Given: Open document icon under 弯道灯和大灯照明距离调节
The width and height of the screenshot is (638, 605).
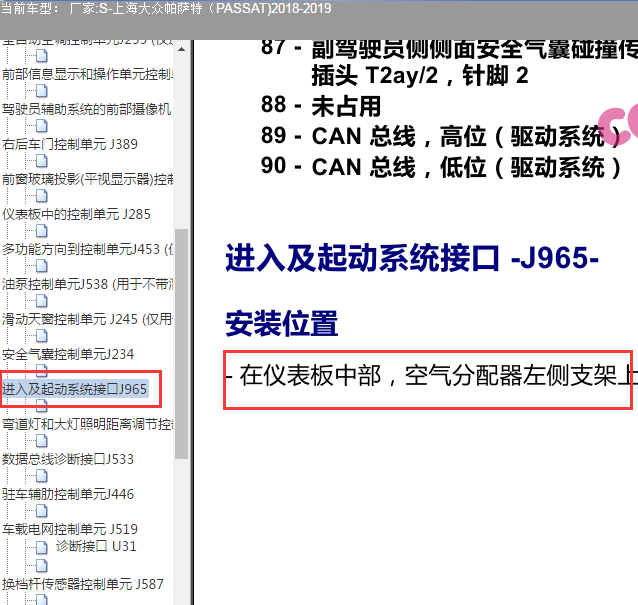Looking at the screenshot, I should tap(42, 441).
